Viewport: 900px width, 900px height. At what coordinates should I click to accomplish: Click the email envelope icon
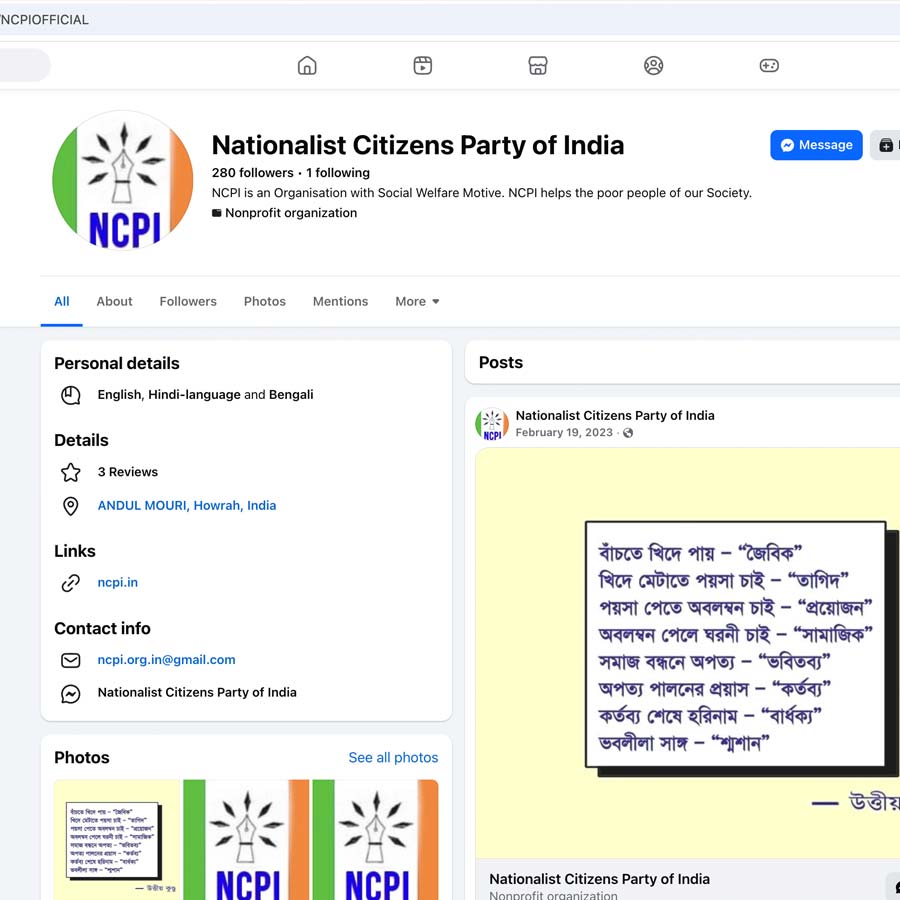[x=71, y=660]
